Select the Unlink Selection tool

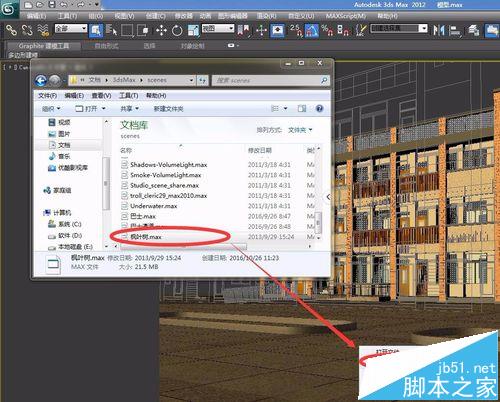coord(27,30)
